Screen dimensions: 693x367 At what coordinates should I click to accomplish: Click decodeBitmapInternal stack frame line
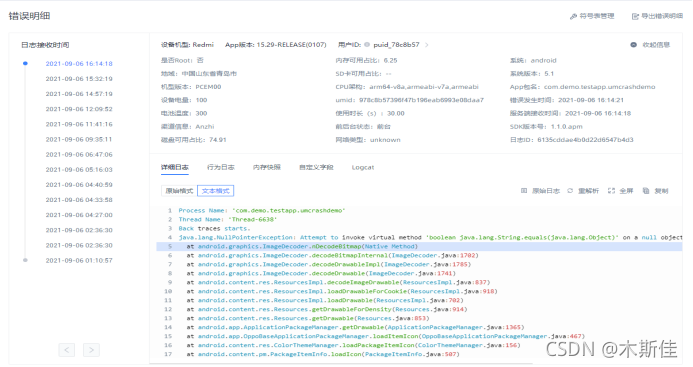point(332,256)
